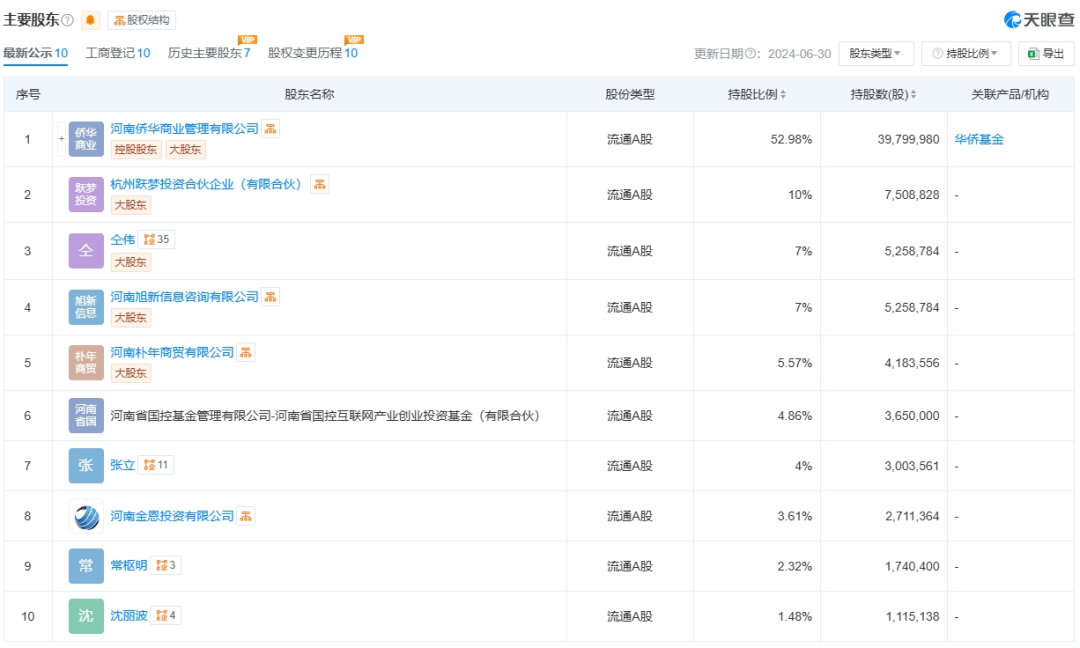The image size is (1080, 648).
Task: Open the 股权结构 equity structure view
Action: pos(141,20)
